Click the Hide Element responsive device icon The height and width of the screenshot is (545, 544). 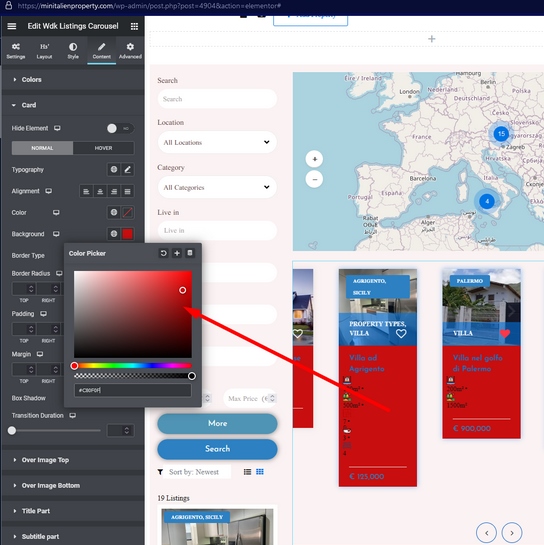point(57,128)
